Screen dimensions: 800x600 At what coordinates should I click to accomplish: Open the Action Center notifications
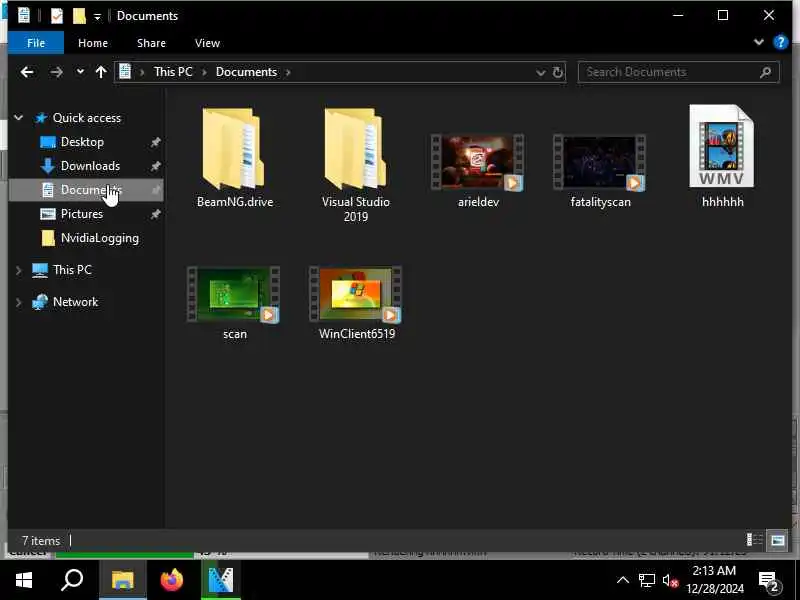point(769,581)
